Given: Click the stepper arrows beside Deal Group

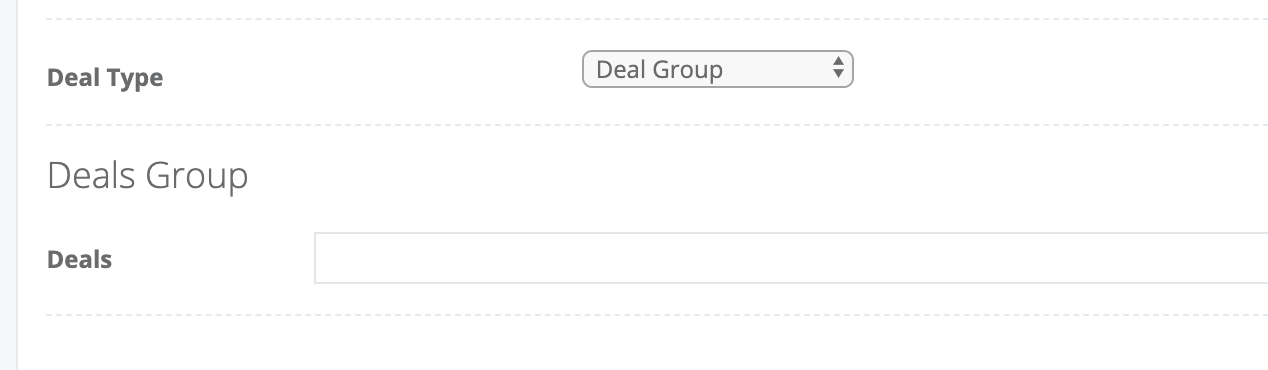Looking at the screenshot, I should coord(838,69).
